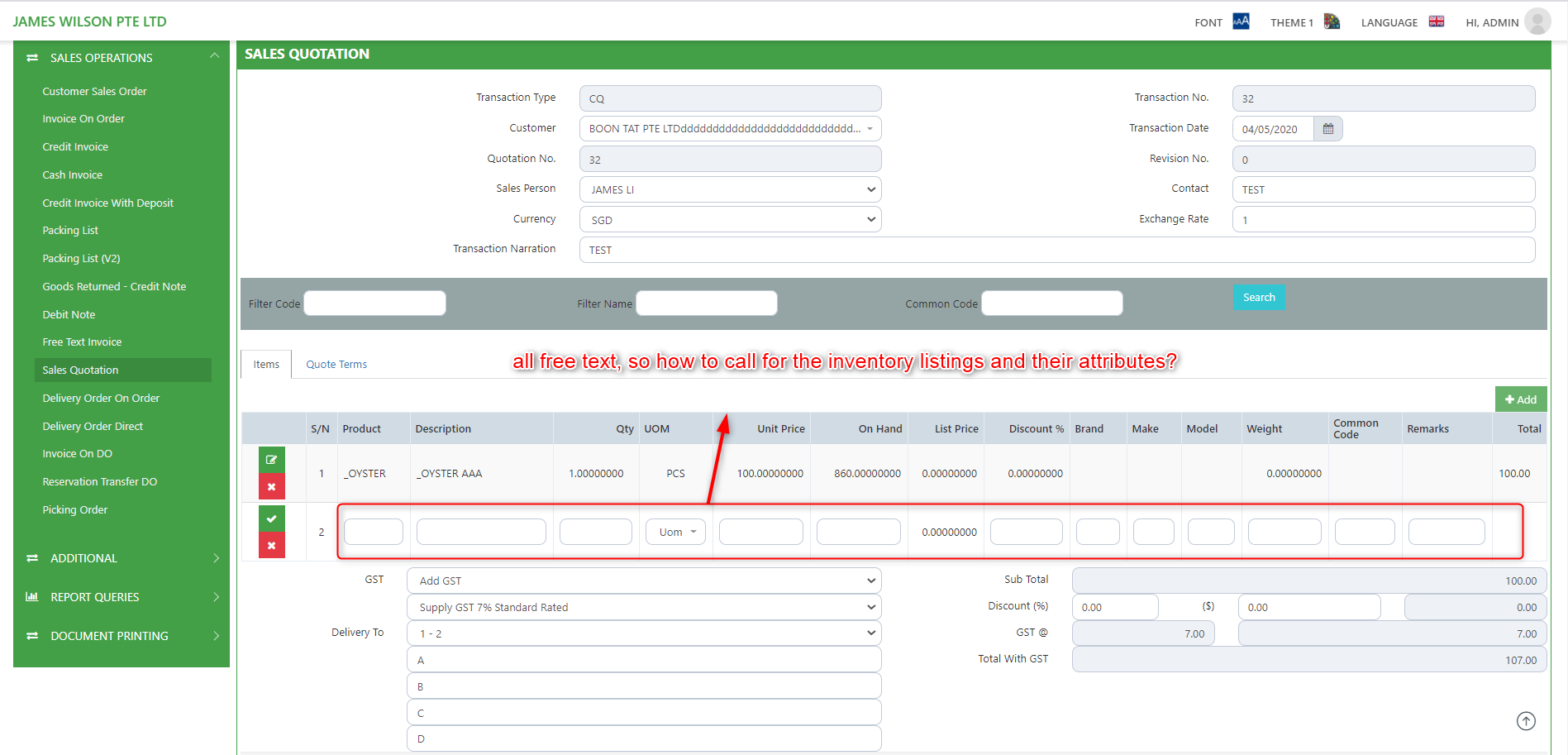
Task: Cancel new row 2 with red X
Action: point(271,545)
